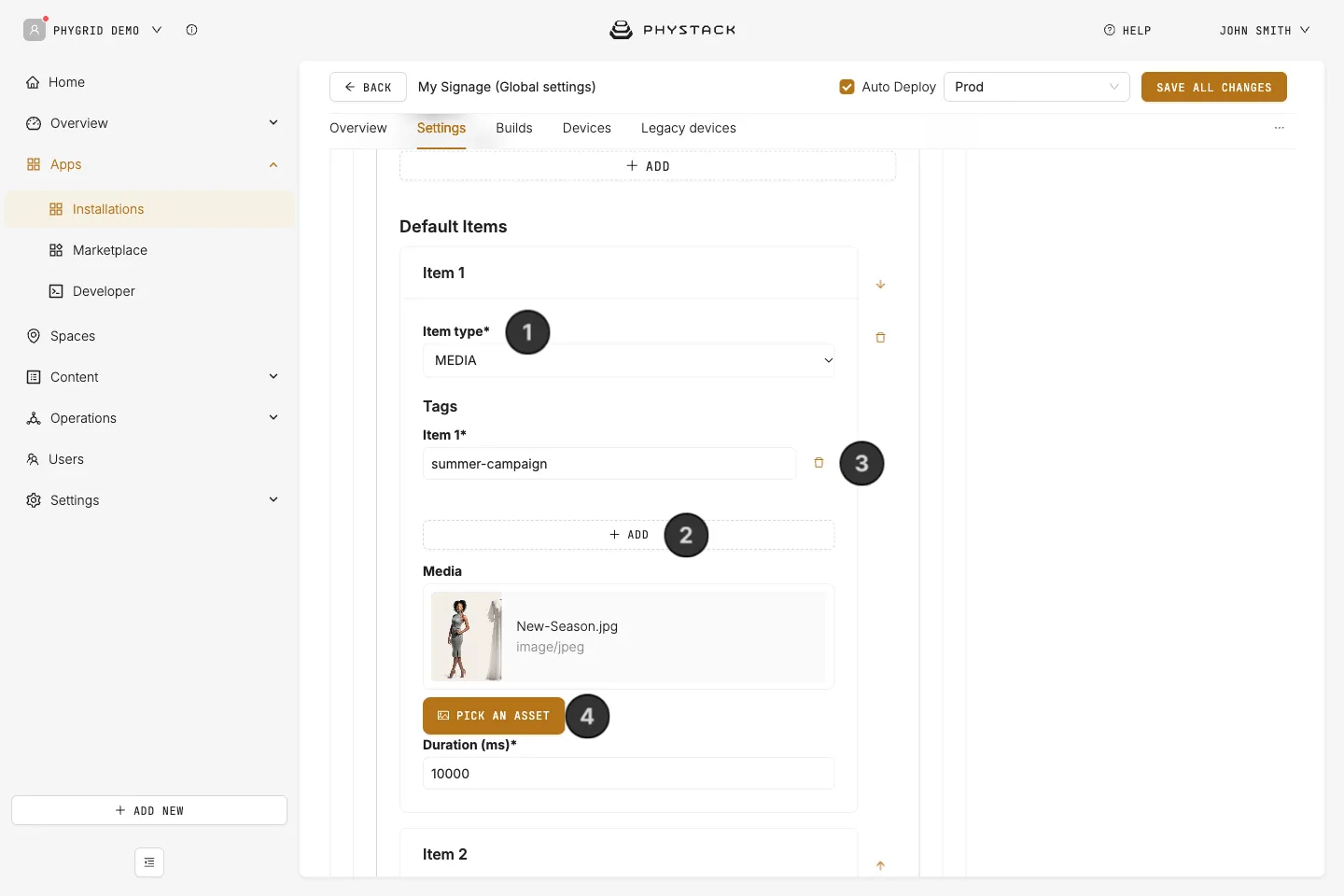Switch to the Devices tab
The height and width of the screenshot is (896, 1344).
(x=587, y=128)
